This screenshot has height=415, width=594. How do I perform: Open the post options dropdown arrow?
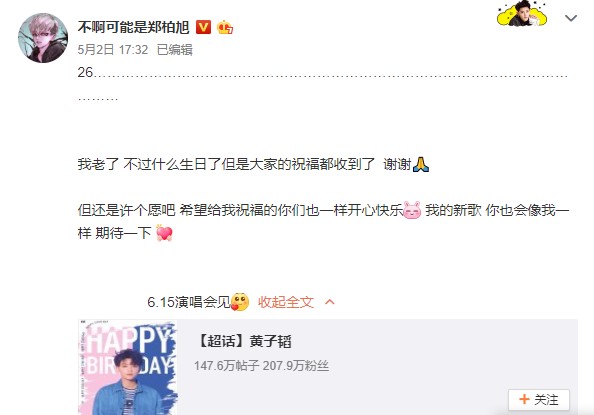click(571, 18)
